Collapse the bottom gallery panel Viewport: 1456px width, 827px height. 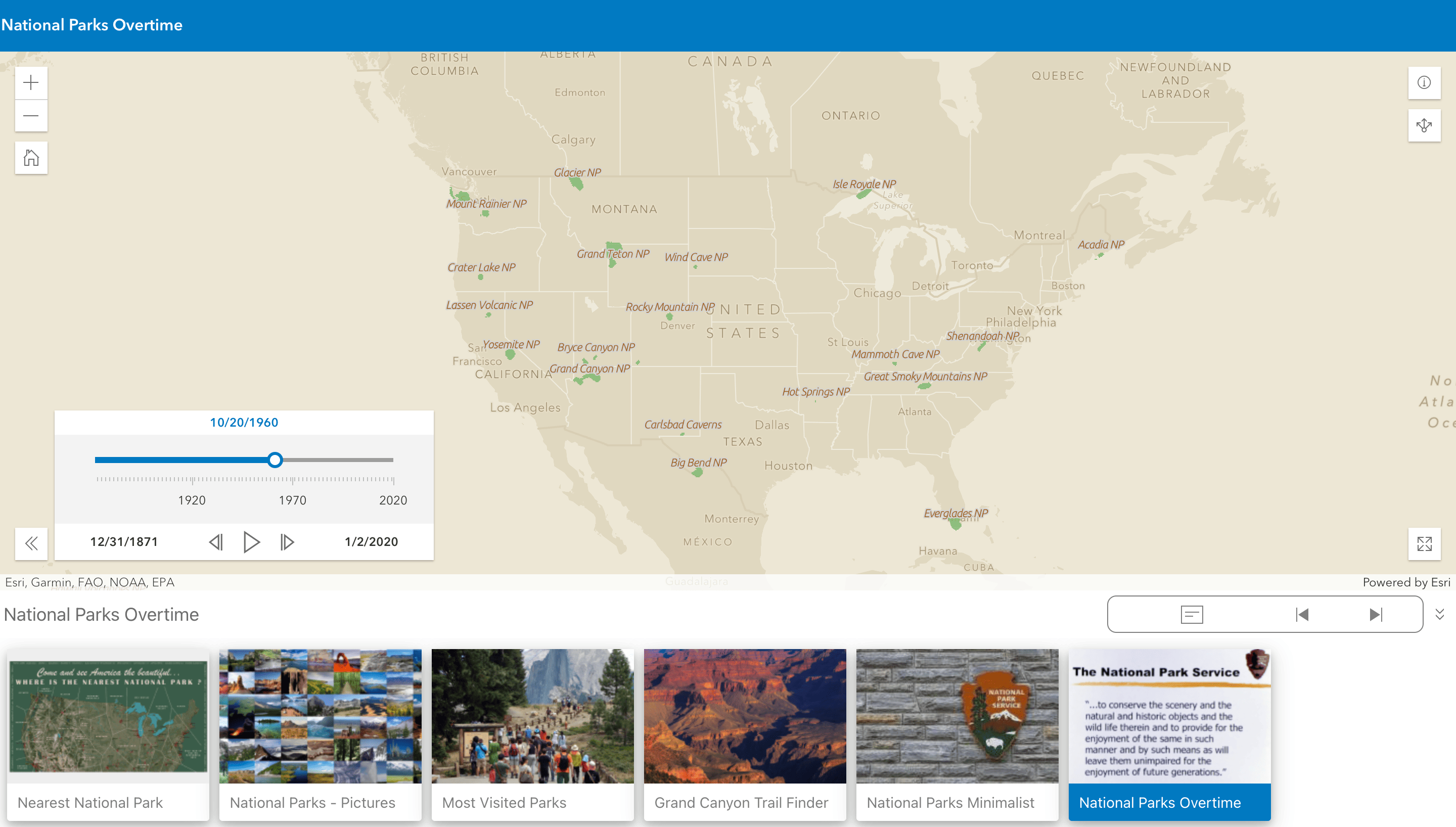point(1439,614)
